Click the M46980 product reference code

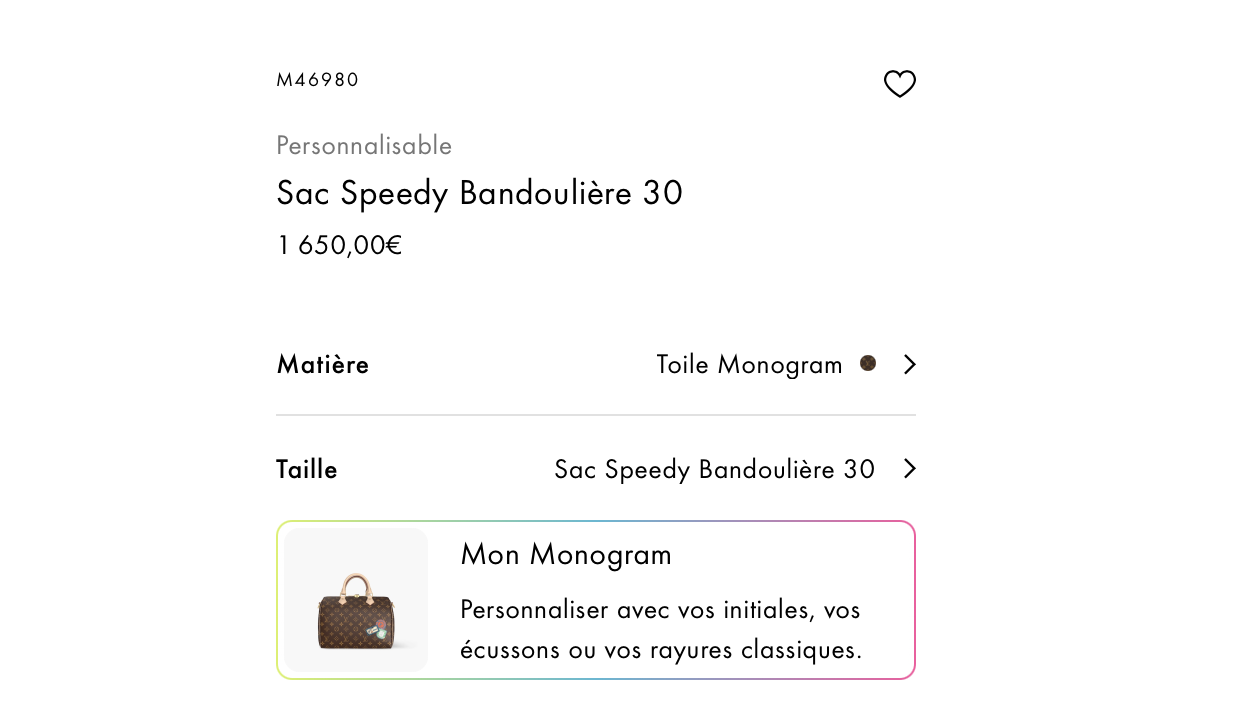coord(317,80)
